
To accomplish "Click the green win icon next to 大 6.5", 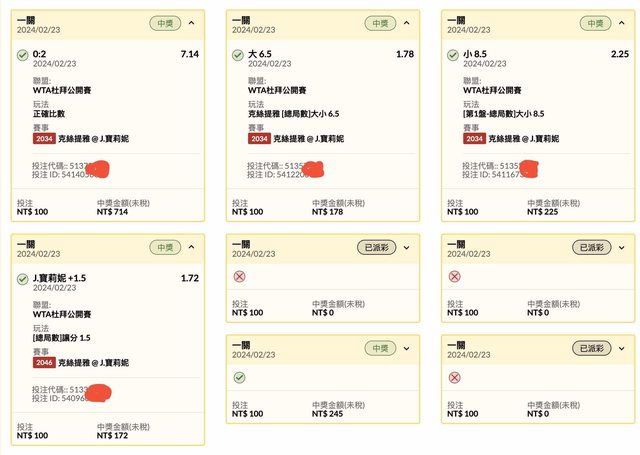I will 238,54.
